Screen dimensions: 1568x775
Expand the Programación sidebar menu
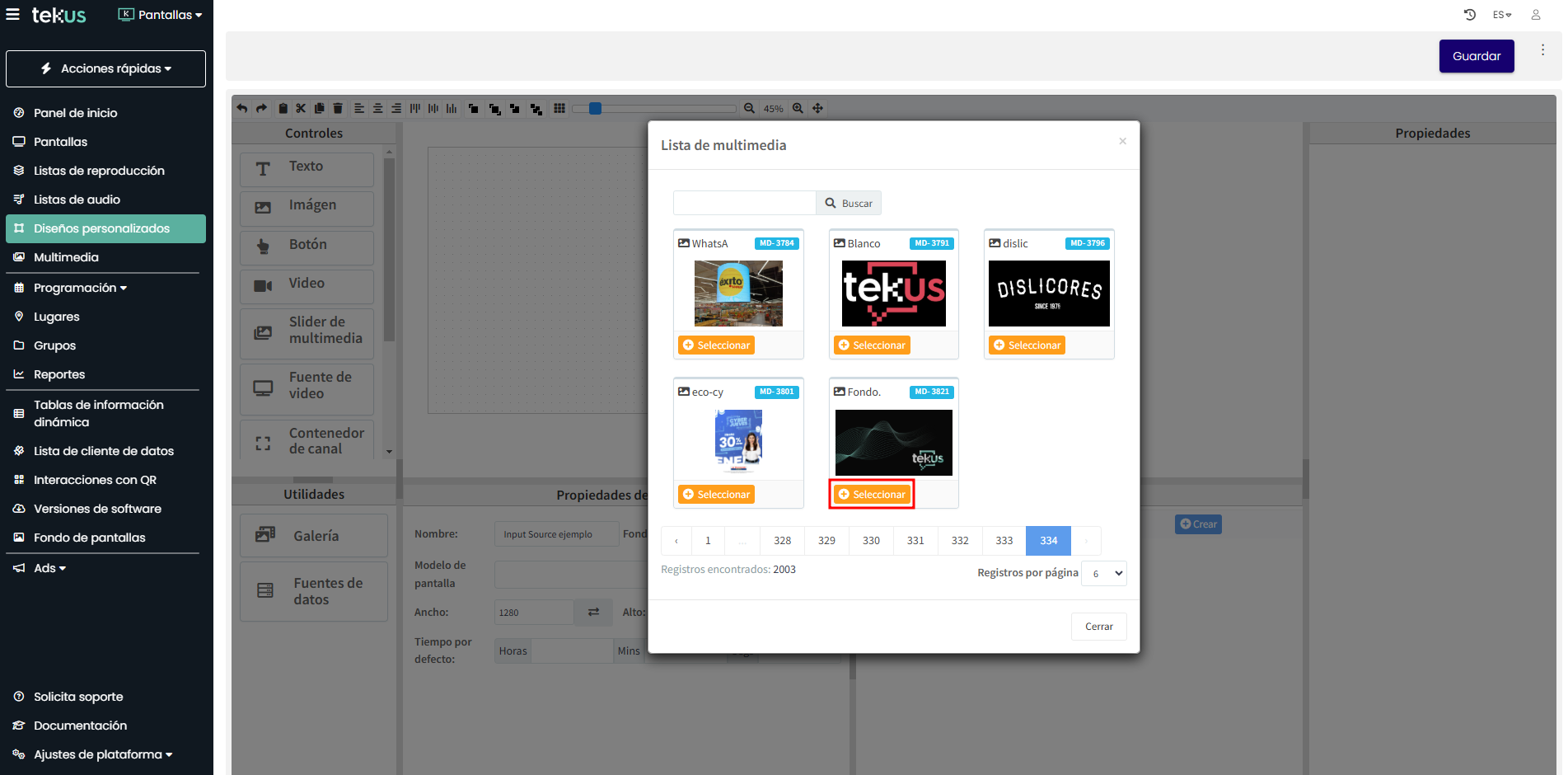coord(80,288)
